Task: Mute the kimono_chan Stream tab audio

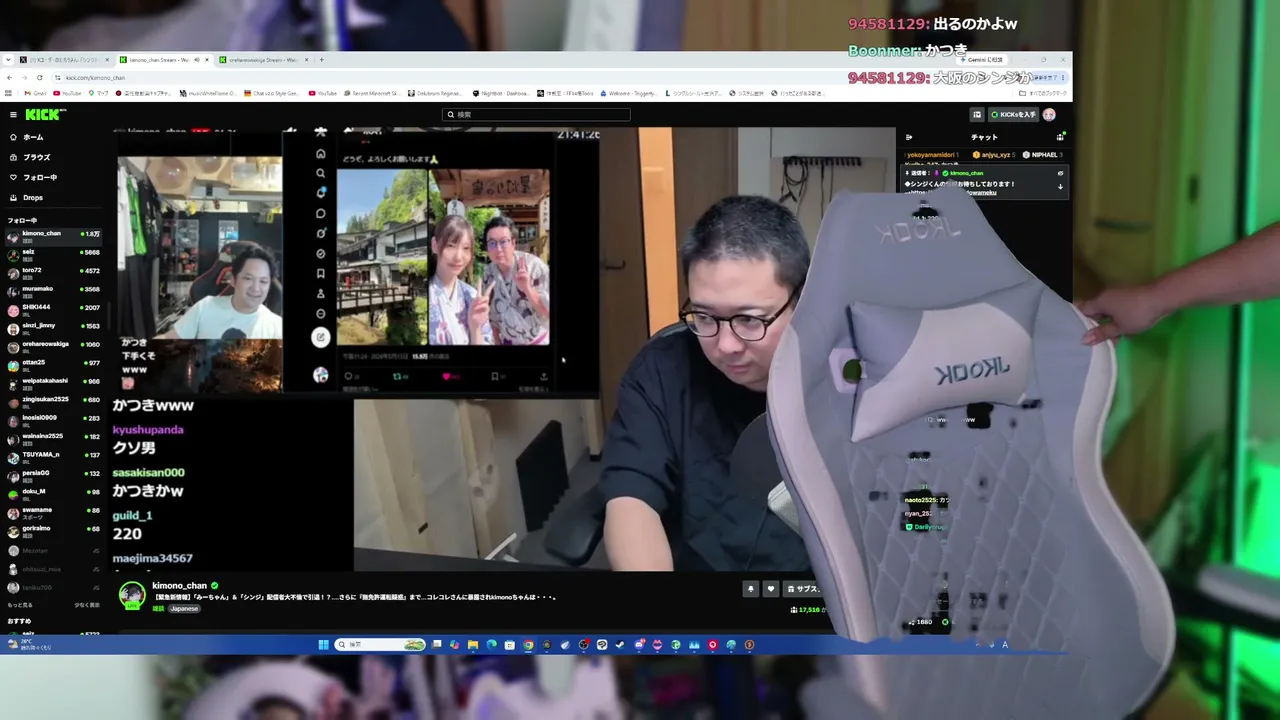Action: pos(197,60)
